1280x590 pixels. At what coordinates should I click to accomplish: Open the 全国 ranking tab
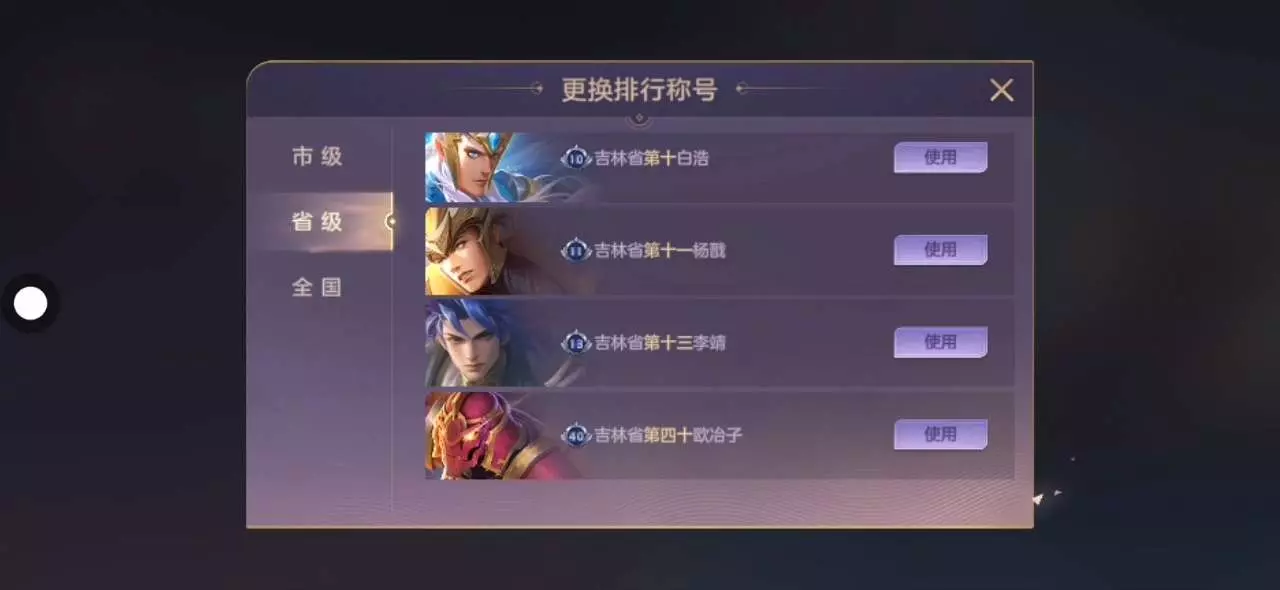coord(317,288)
